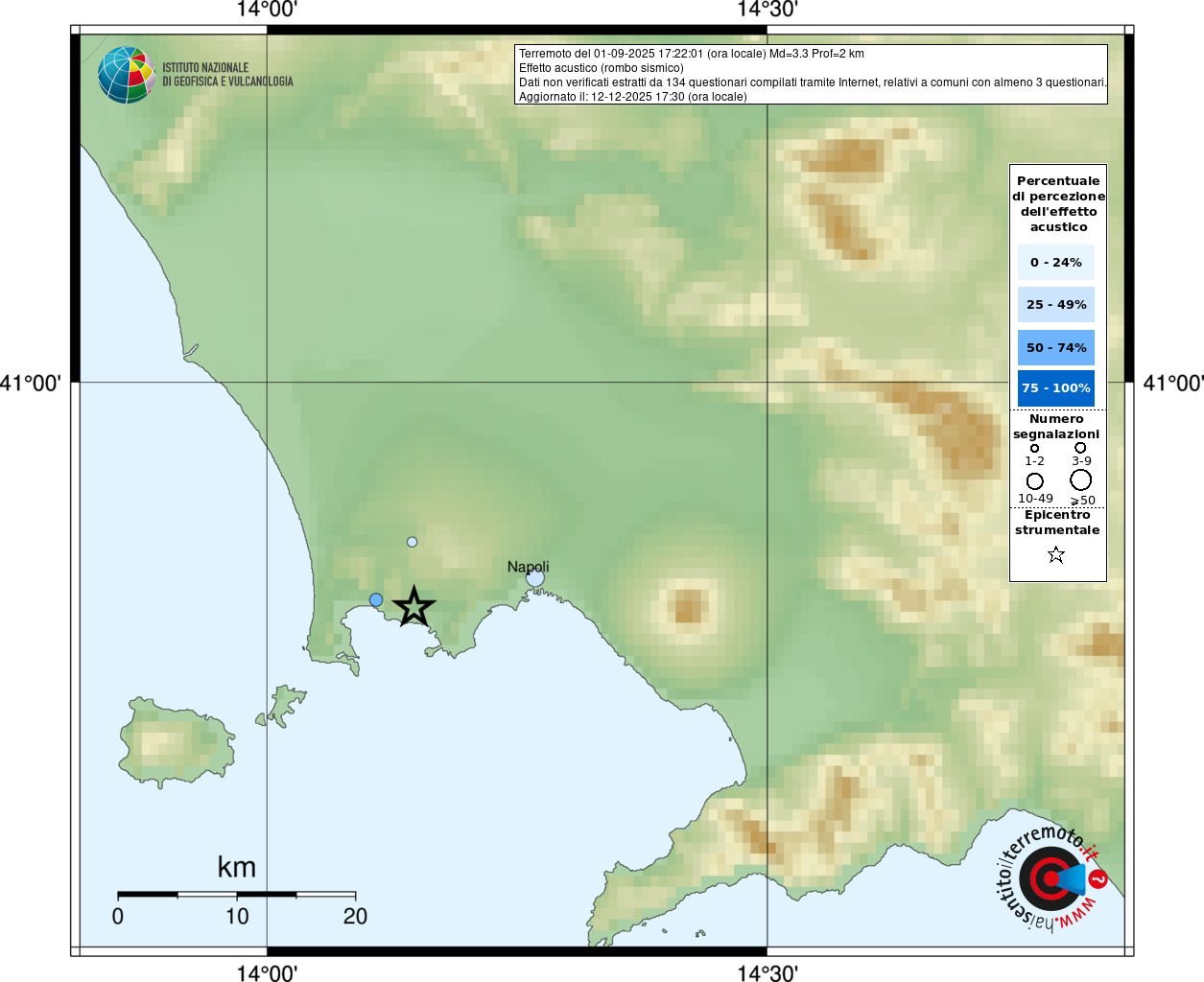This screenshot has height=982, width=1204.
Task: Select the 75 - 100% legend swatch
Action: coord(1055,388)
